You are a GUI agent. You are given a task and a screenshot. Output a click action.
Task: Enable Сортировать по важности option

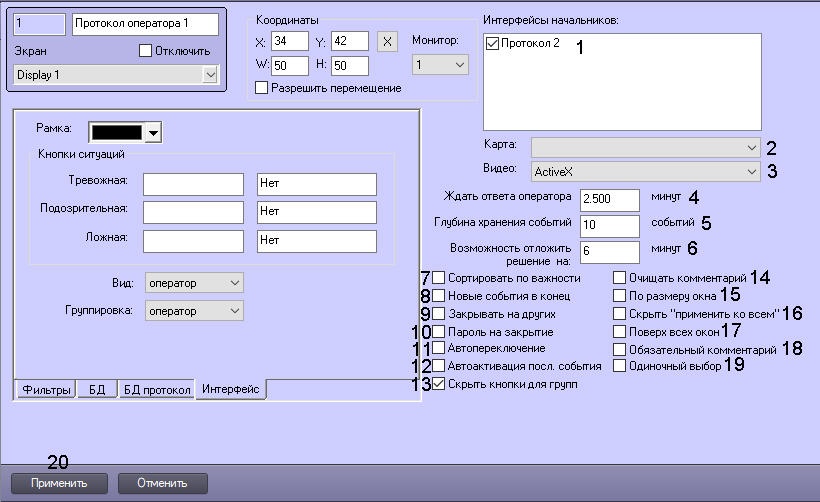[x=440, y=277]
